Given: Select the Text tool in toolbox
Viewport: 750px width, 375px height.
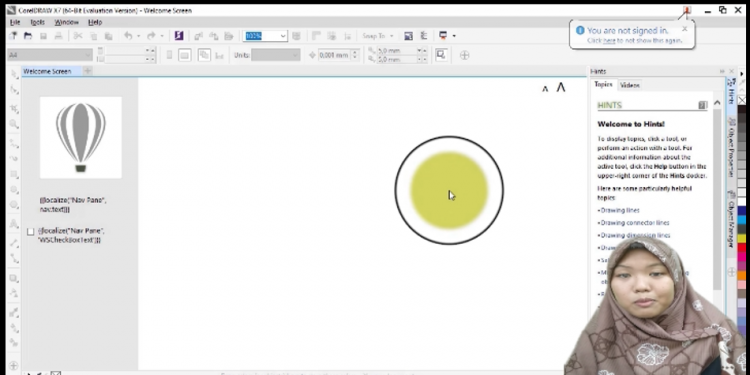Looking at the screenshot, I should [x=14, y=224].
